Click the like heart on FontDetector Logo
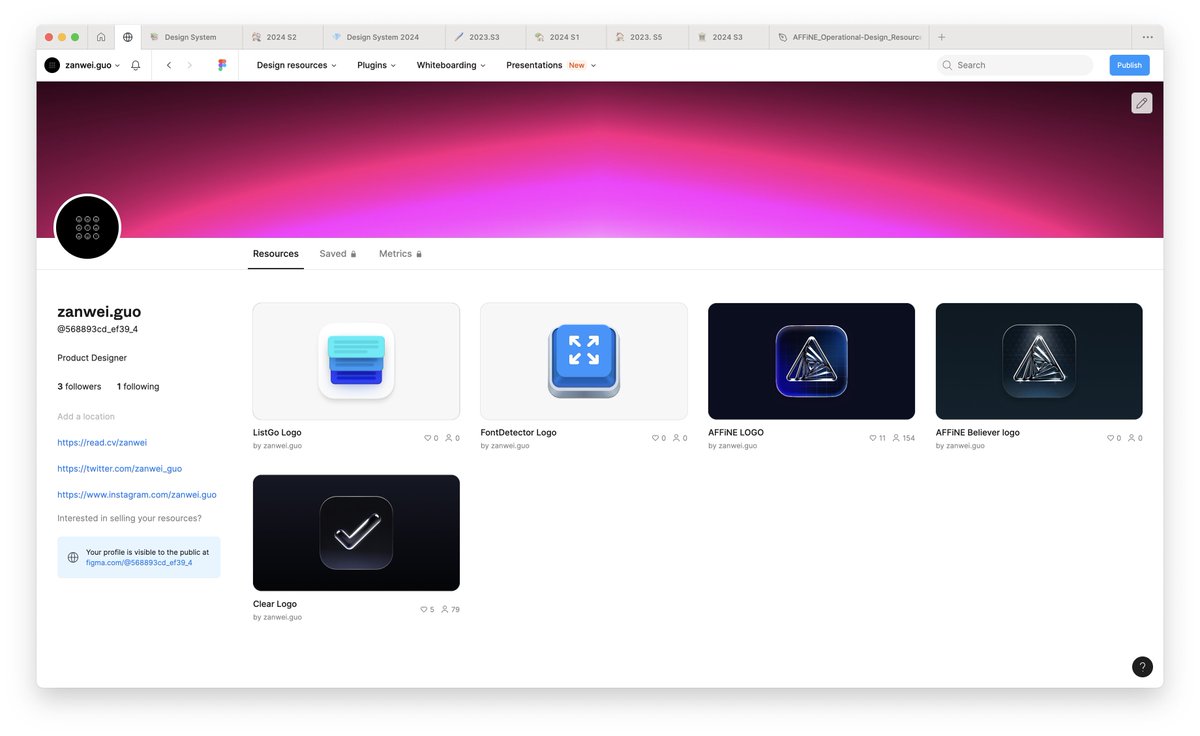Screen dimensions: 1200x736 654,438
